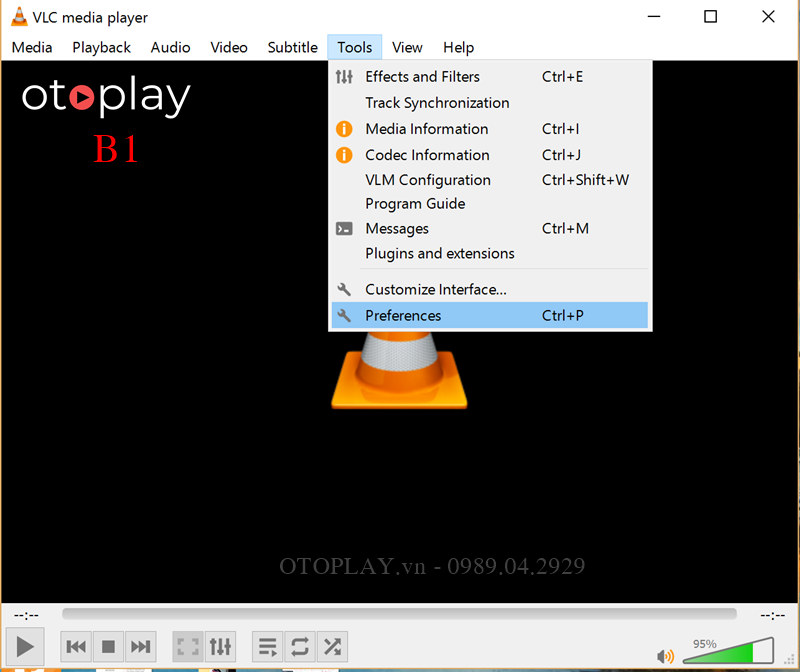Choose Effects and Filters

(490, 77)
